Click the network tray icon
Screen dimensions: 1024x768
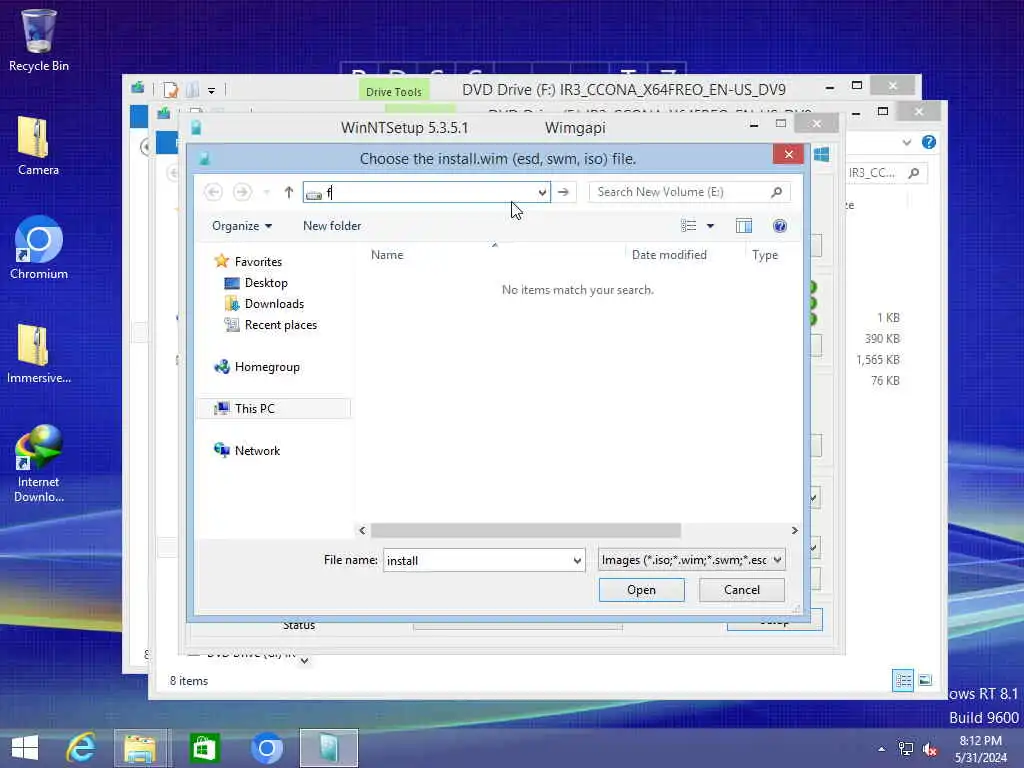pyautogui.click(x=906, y=749)
